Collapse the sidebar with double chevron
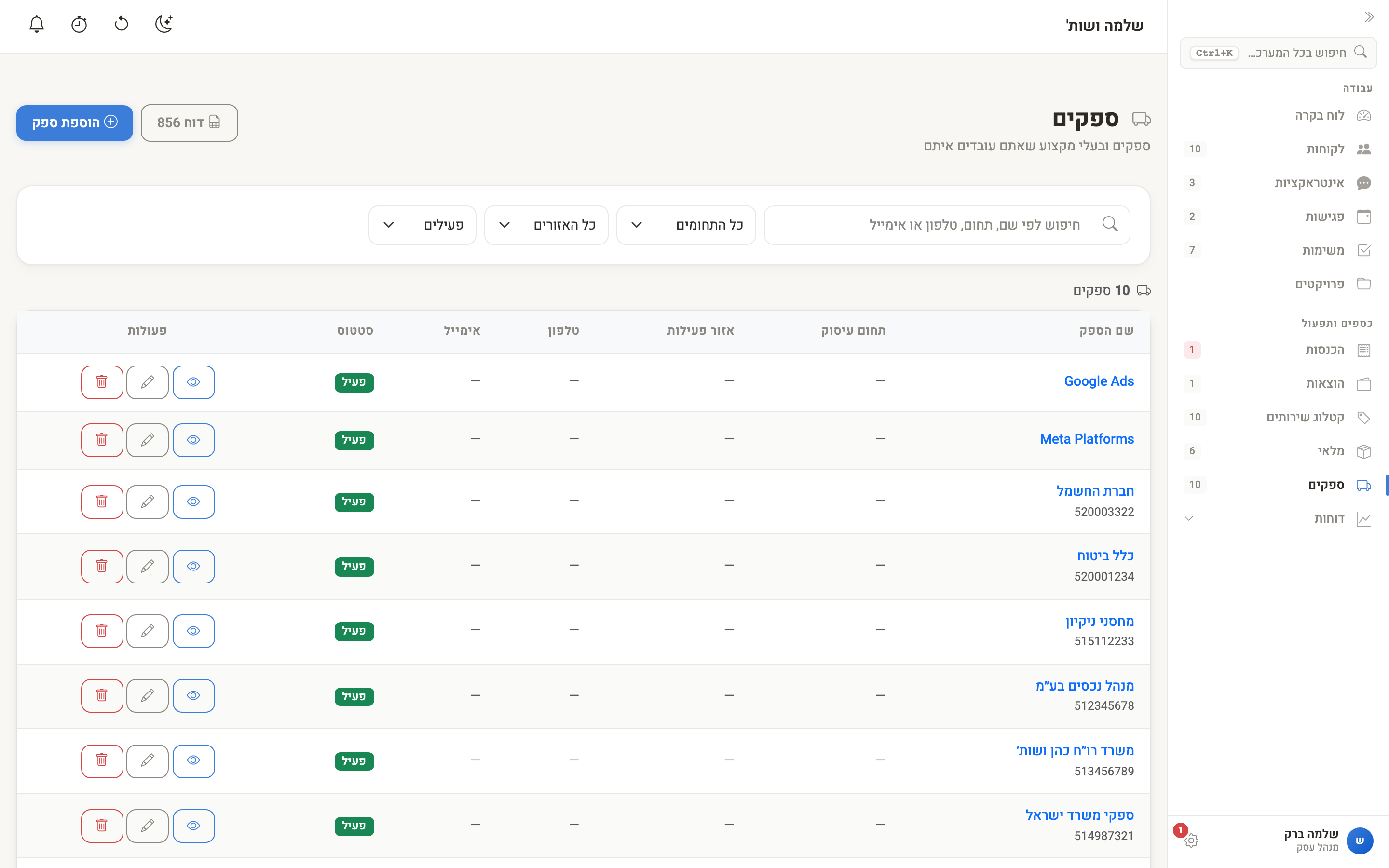Image resolution: width=1389 pixels, height=868 pixels. pyautogui.click(x=1370, y=17)
